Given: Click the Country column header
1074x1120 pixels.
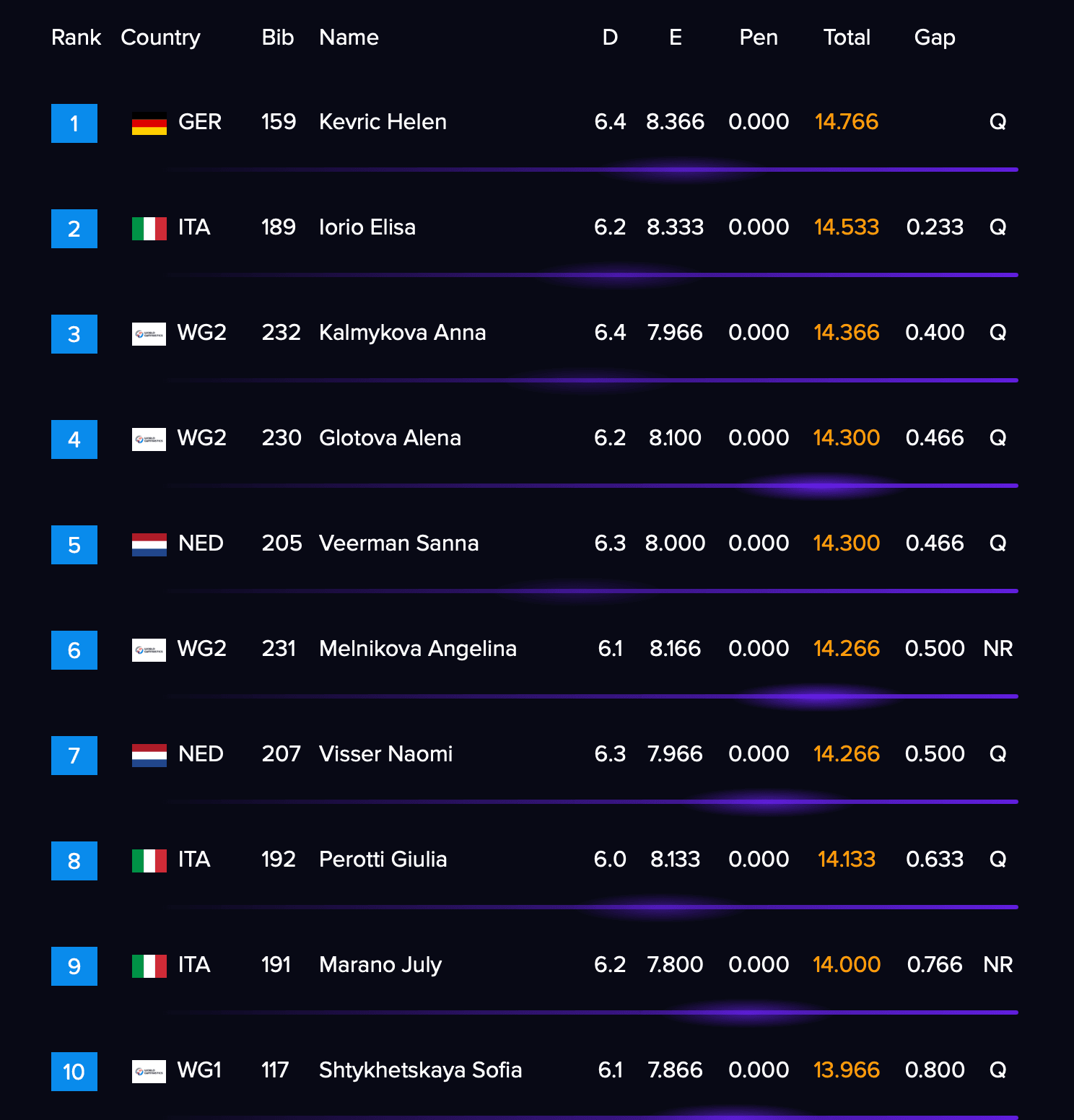Looking at the screenshot, I should coord(161,38).
